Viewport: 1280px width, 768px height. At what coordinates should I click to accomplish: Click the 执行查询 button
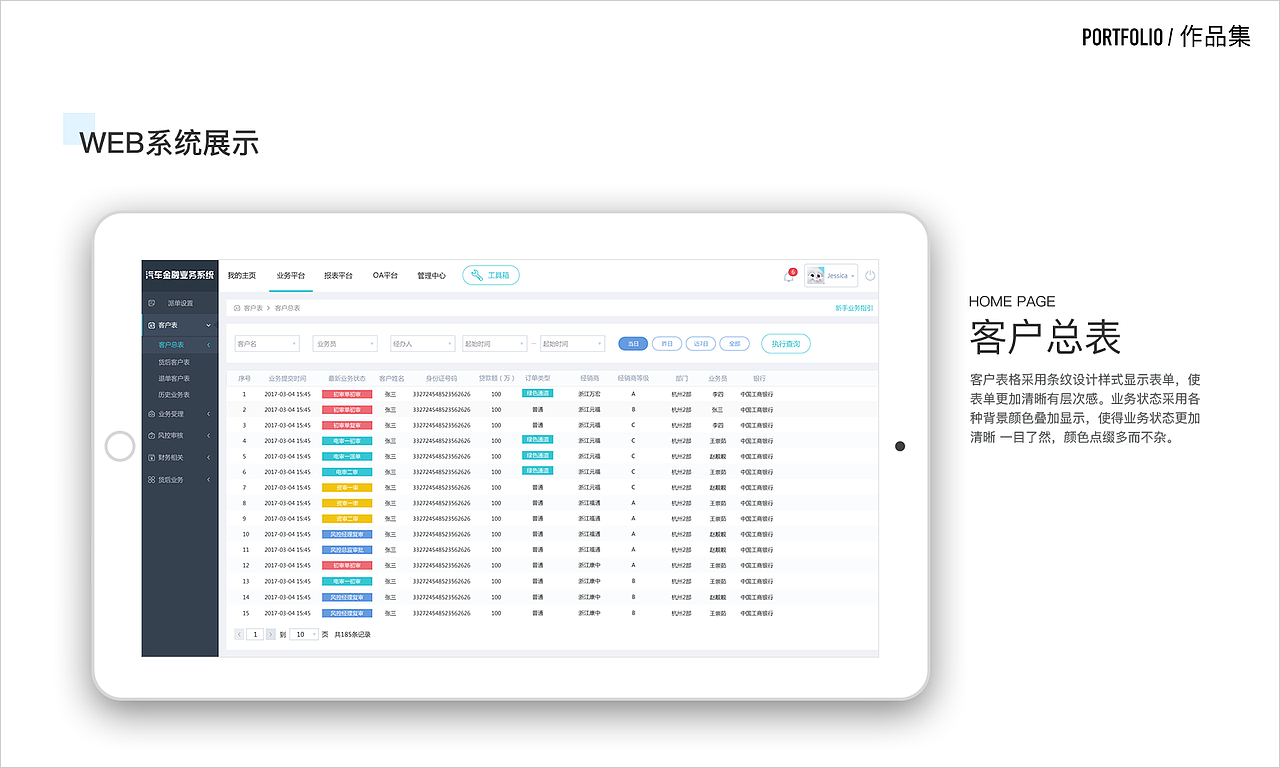[x=786, y=343]
